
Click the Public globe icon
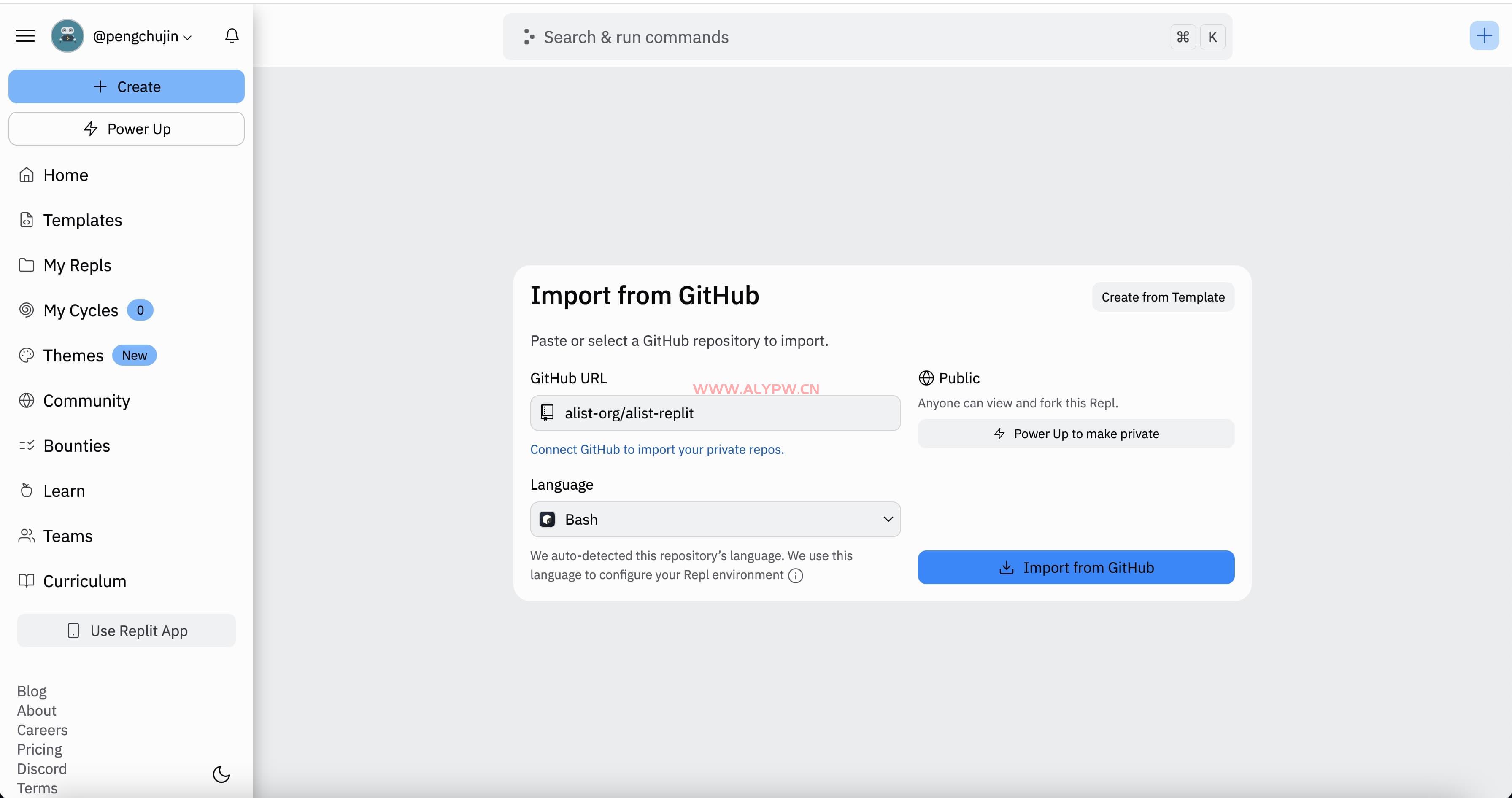click(x=926, y=378)
